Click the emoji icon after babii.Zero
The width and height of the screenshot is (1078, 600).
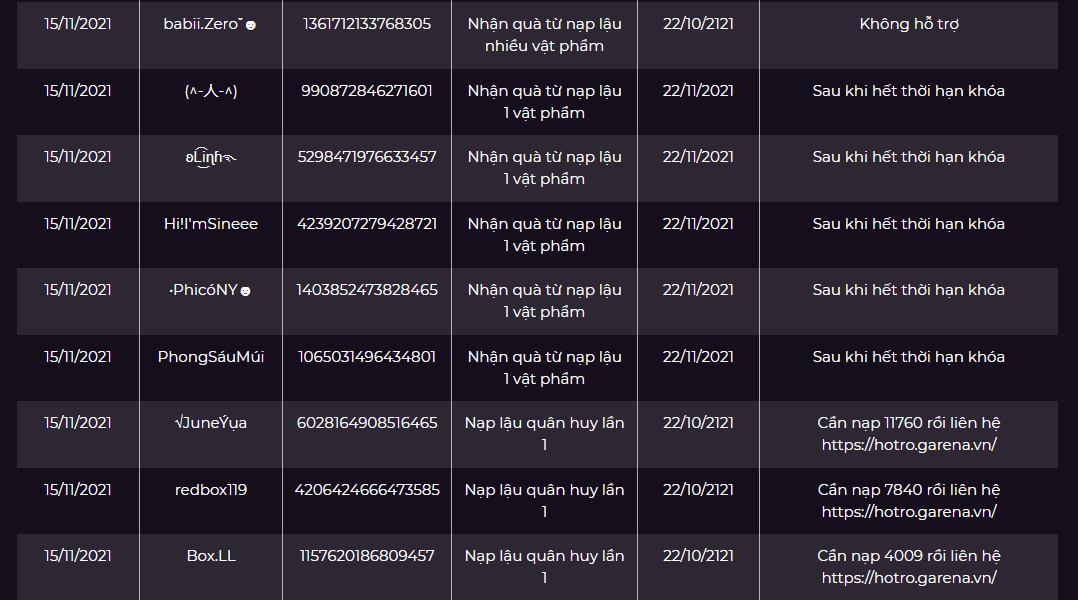coord(251,25)
